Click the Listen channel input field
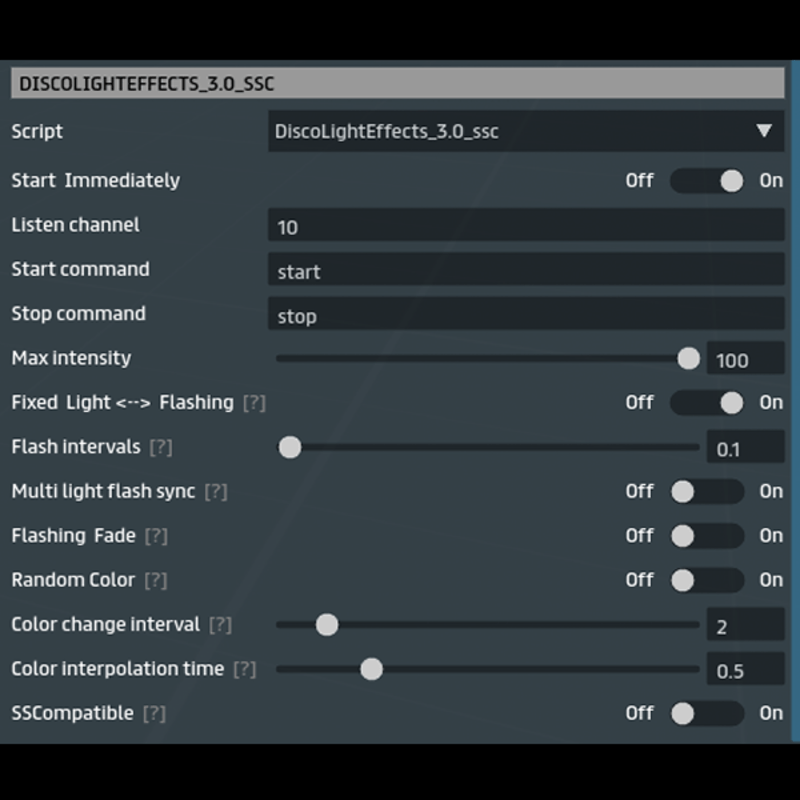 pyautogui.click(x=525, y=226)
